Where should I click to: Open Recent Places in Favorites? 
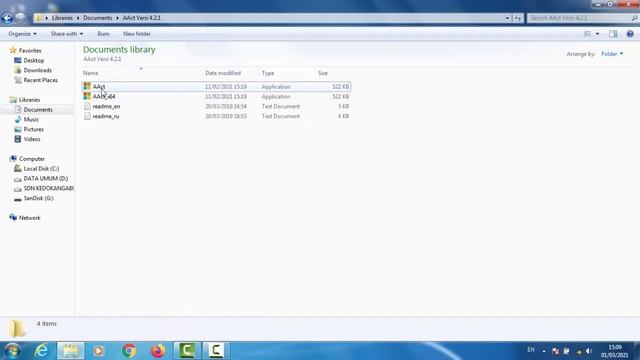pos(40,80)
